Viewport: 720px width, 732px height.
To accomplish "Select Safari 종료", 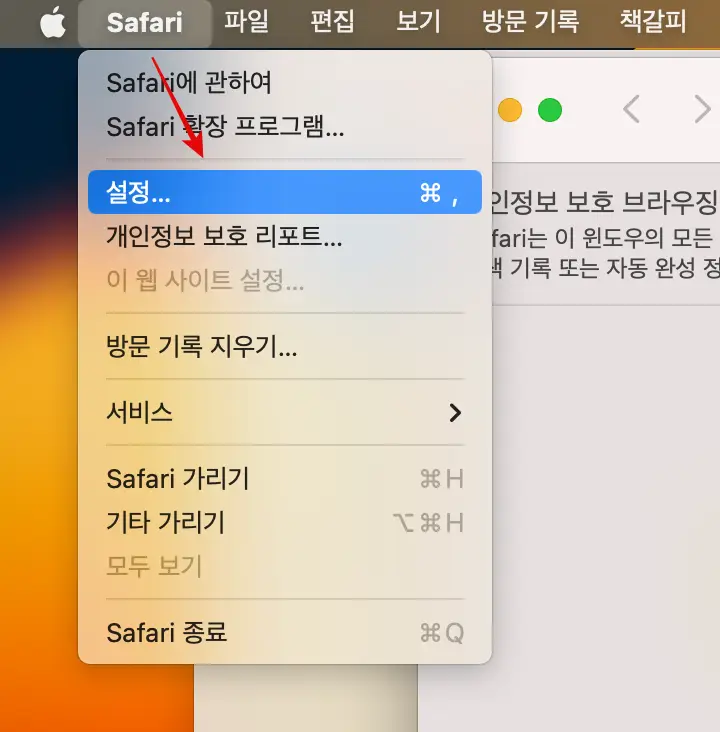I will (285, 633).
